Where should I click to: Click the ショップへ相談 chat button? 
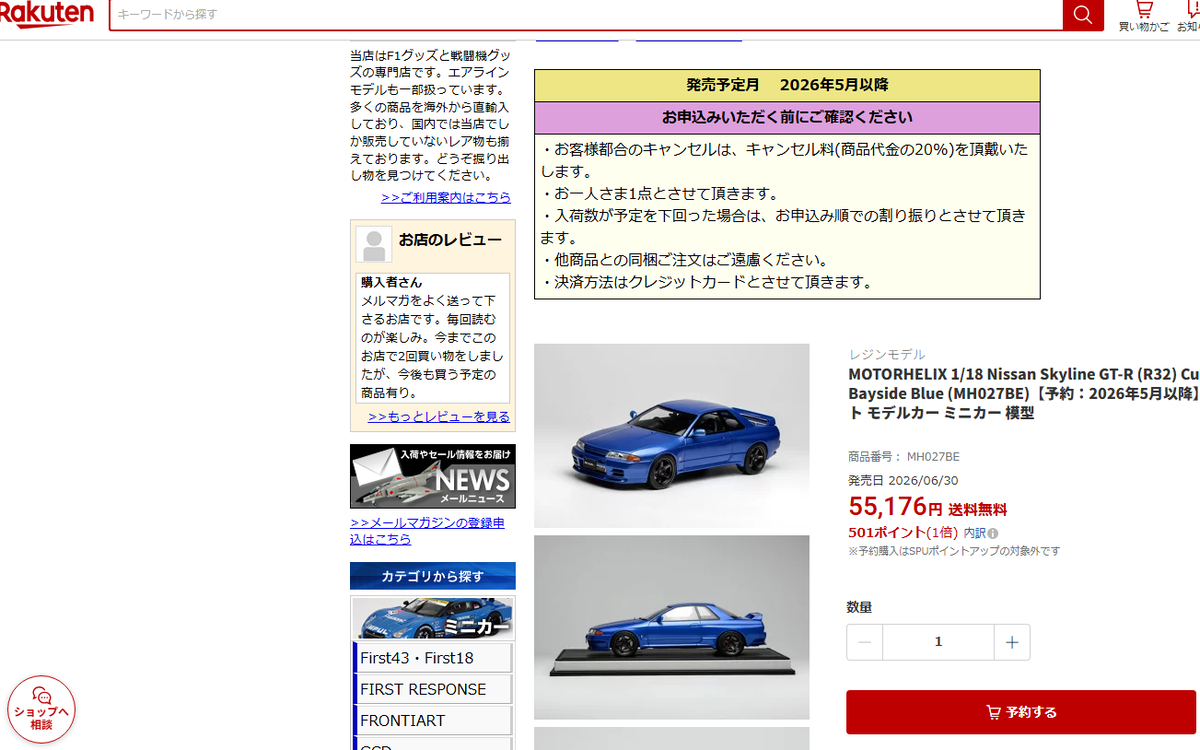coord(41,709)
